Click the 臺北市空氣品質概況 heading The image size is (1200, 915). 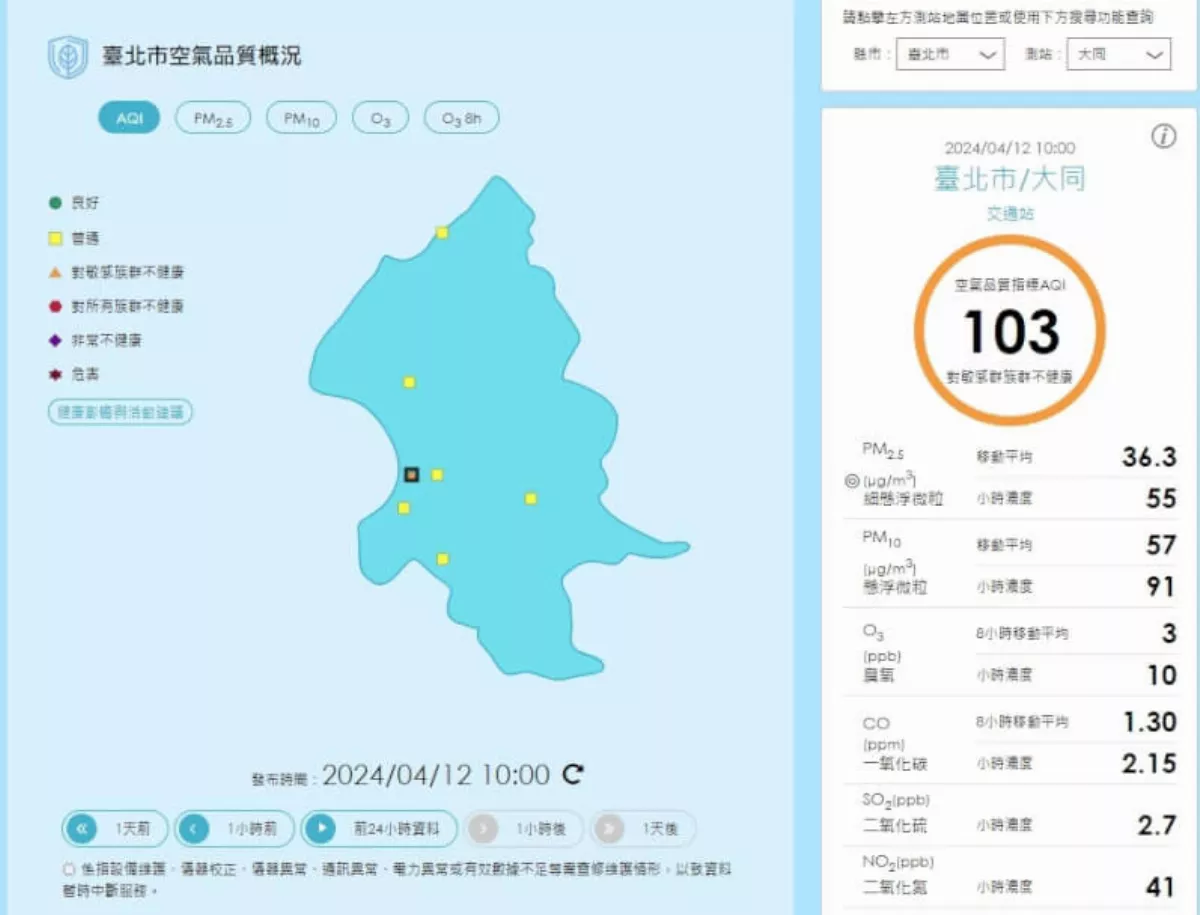click(201, 56)
